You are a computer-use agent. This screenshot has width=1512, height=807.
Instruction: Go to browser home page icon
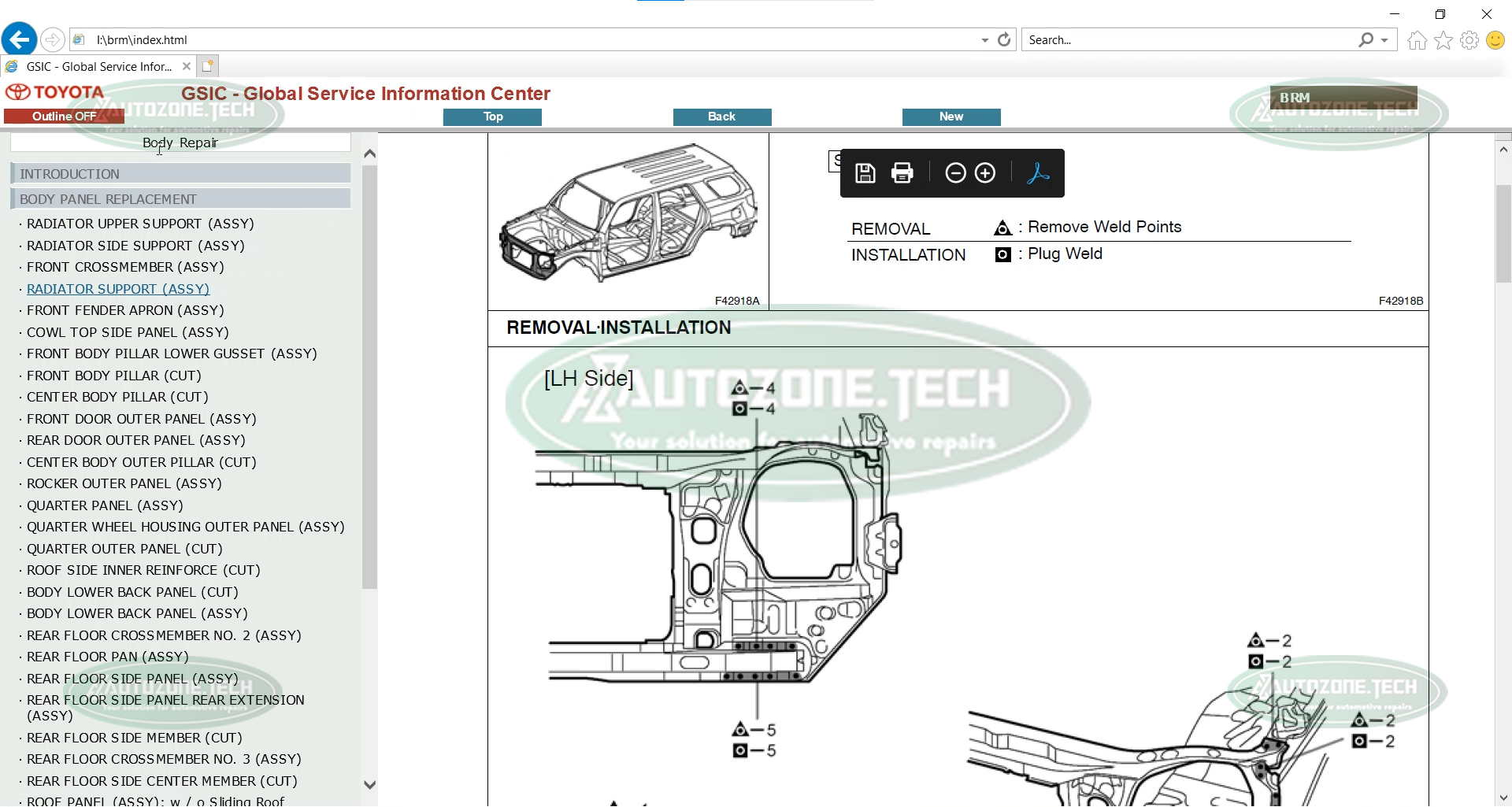click(1417, 40)
